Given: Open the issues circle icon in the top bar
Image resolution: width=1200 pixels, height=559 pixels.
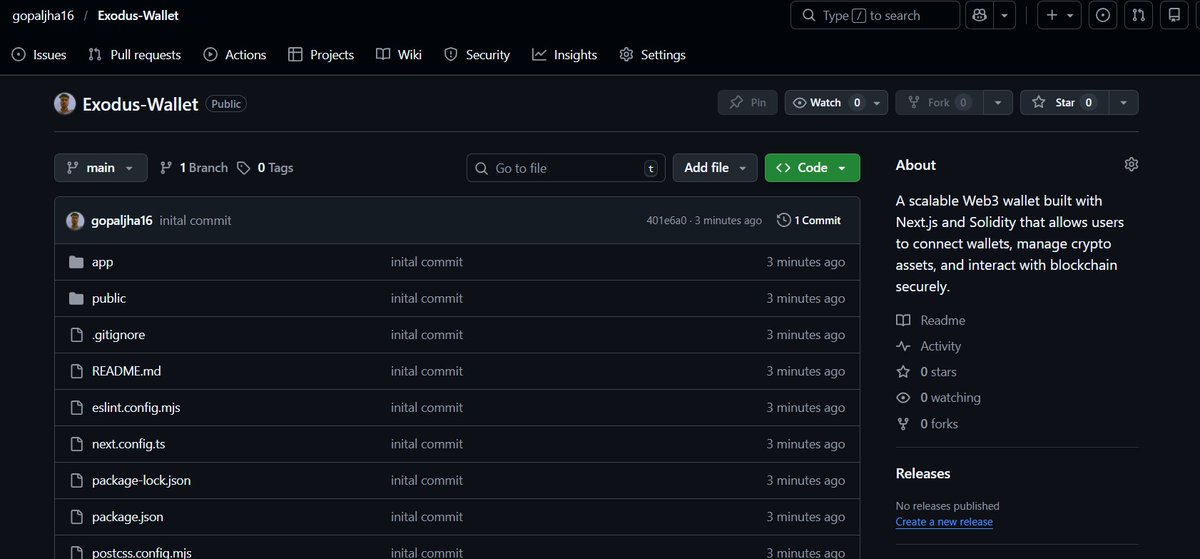Looking at the screenshot, I should click(1103, 16).
